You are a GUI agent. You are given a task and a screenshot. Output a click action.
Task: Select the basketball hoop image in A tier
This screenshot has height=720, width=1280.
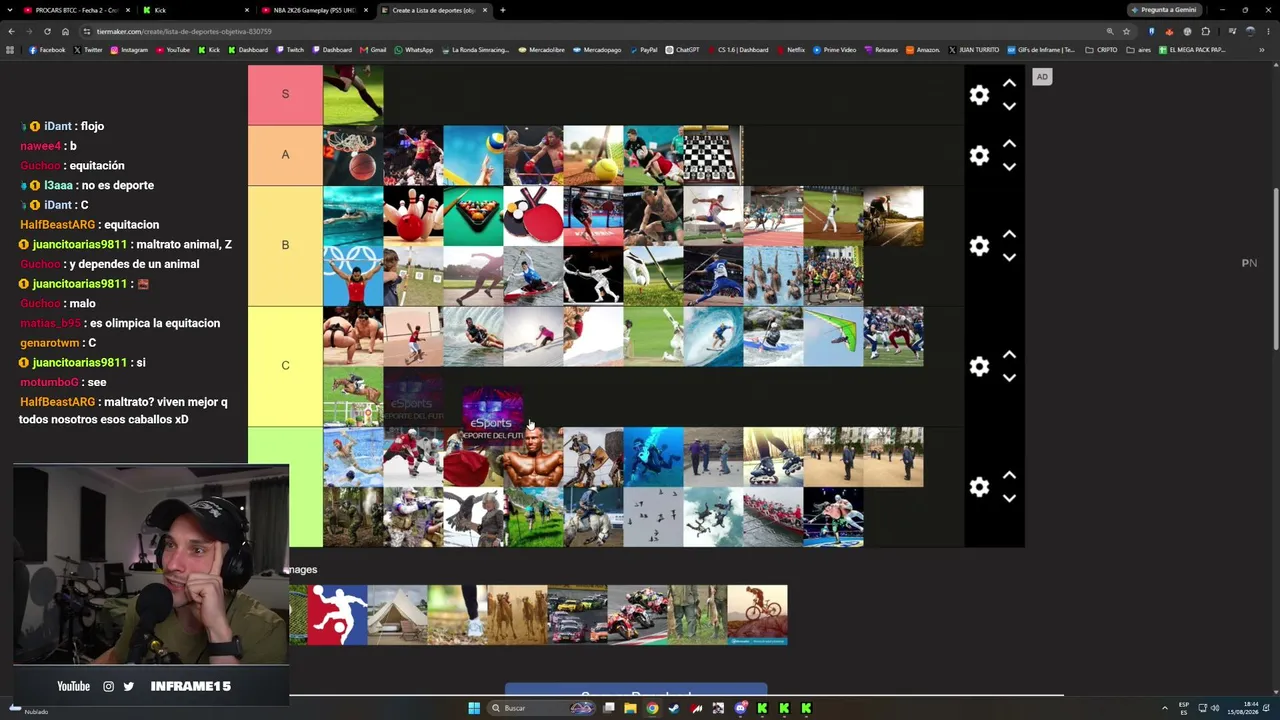(353, 156)
